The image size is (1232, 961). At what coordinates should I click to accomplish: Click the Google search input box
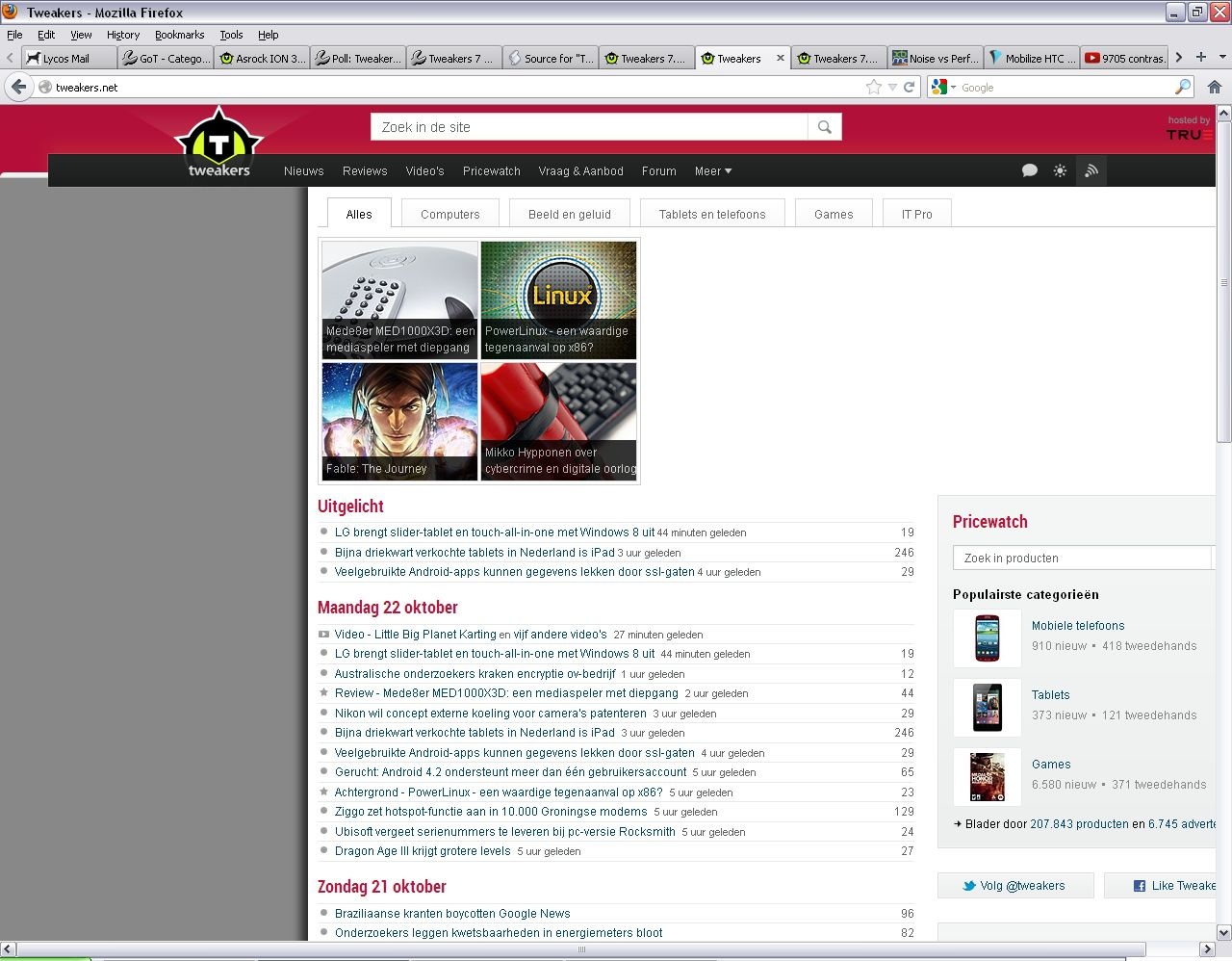click(x=1065, y=87)
